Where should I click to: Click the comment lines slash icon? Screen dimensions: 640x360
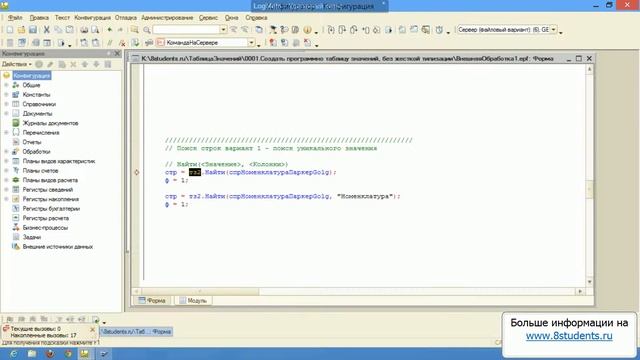[x=109, y=42]
